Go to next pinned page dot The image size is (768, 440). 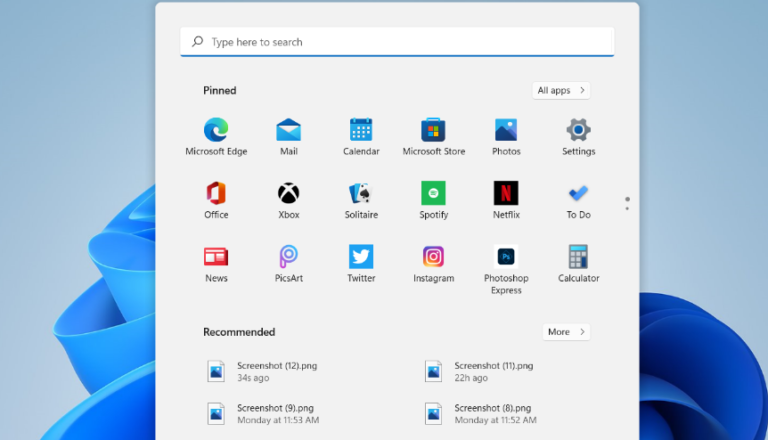click(x=627, y=209)
